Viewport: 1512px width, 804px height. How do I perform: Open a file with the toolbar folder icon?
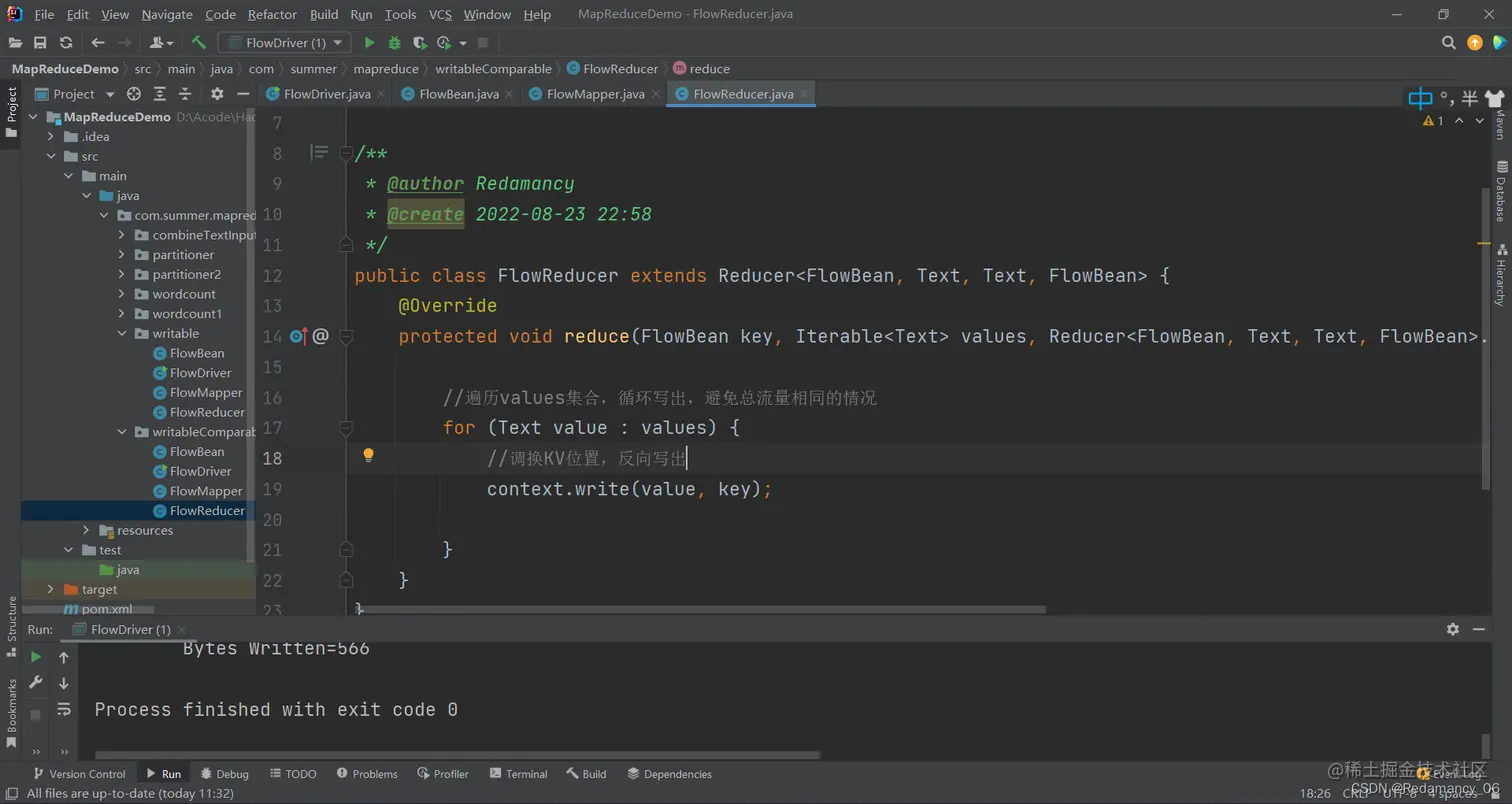(15, 43)
